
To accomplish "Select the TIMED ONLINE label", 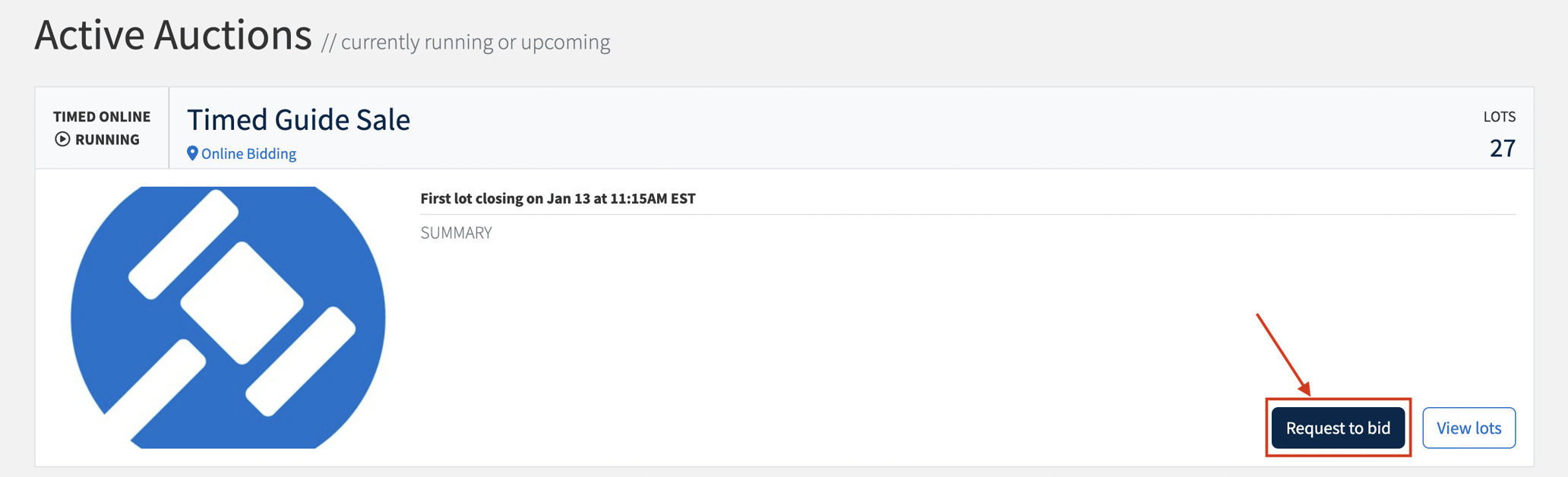I will pyautogui.click(x=102, y=116).
